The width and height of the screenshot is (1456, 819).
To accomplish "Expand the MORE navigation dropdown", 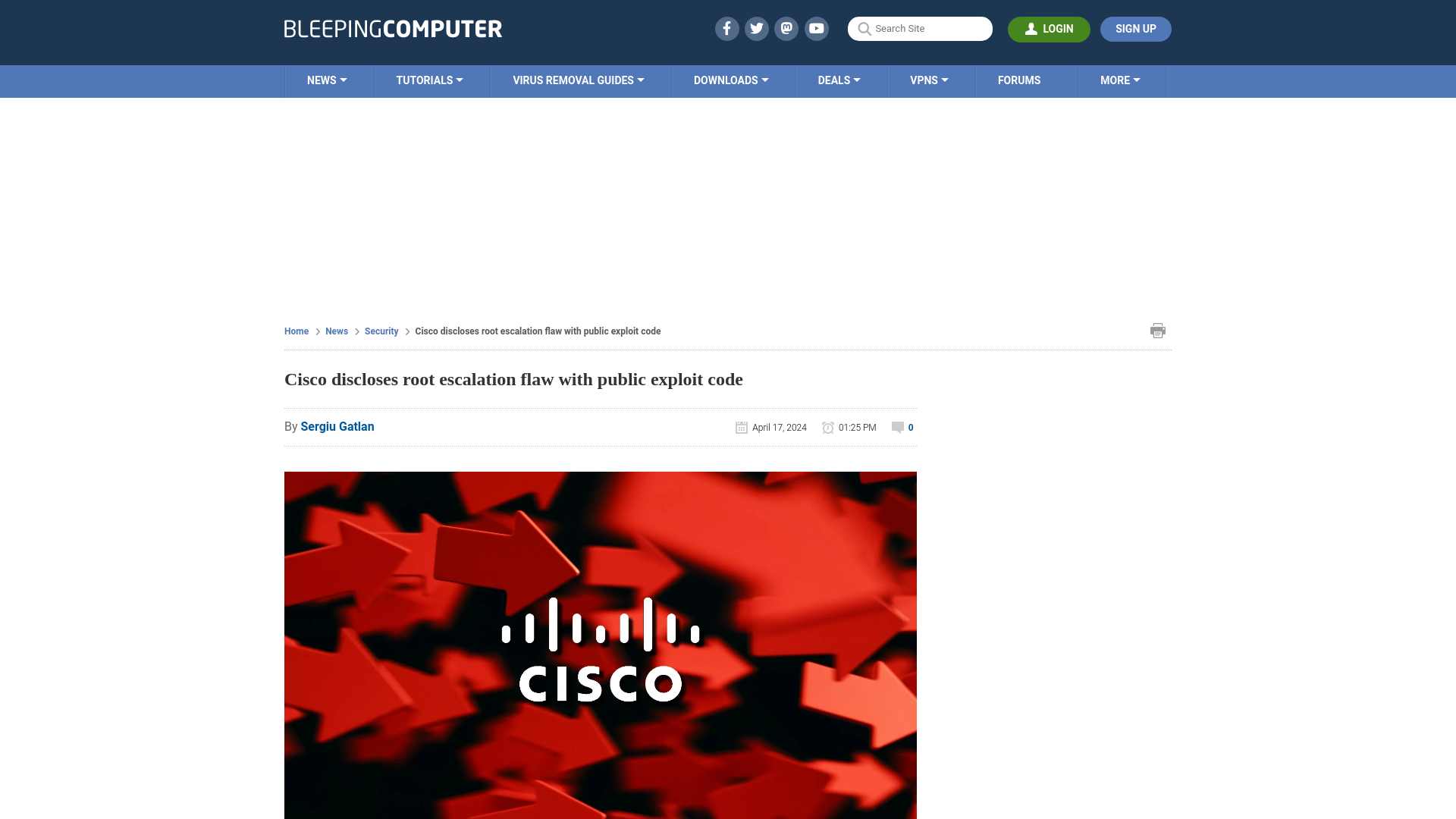I will (1119, 80).
